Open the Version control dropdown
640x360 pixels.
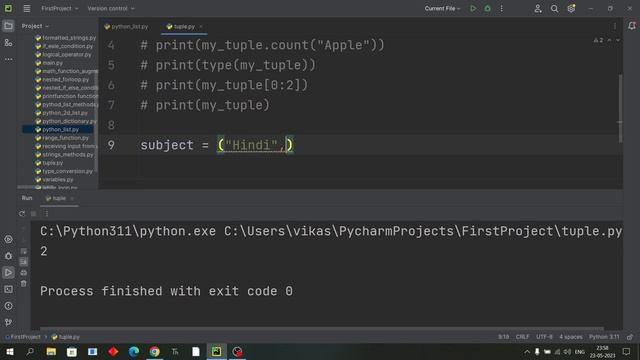pyautogui.click(x=111, y=8)
